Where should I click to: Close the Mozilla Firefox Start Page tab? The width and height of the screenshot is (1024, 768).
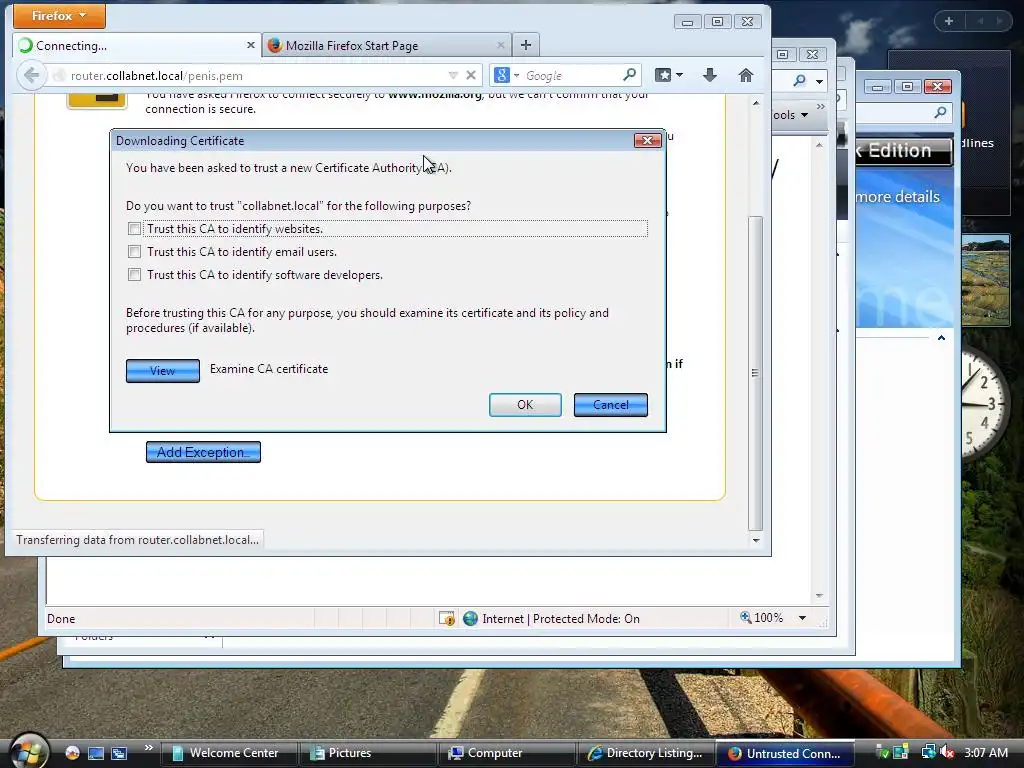[x=500, y=45]
